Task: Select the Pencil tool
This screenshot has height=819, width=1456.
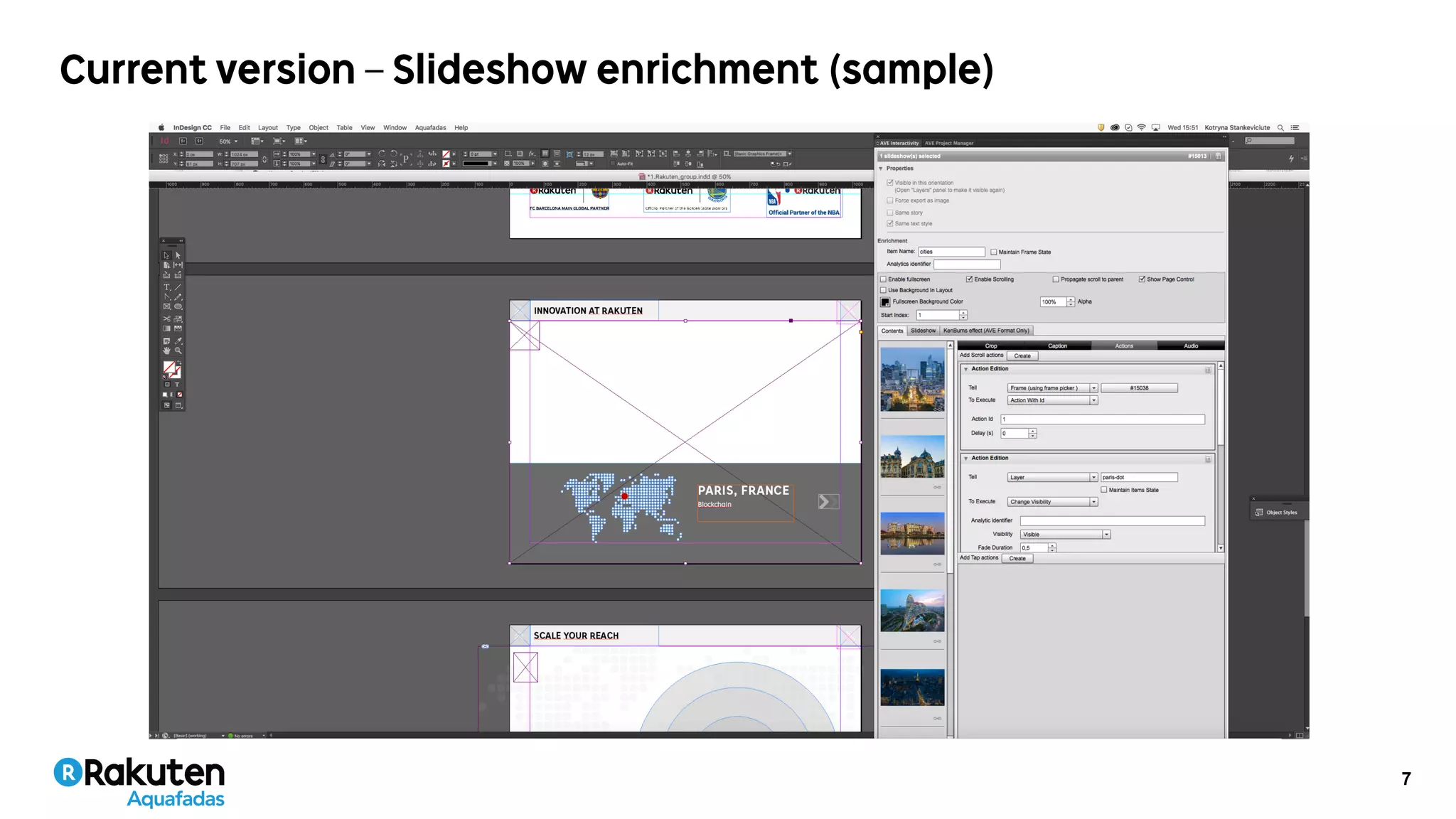Action: [x=178, y=297]
